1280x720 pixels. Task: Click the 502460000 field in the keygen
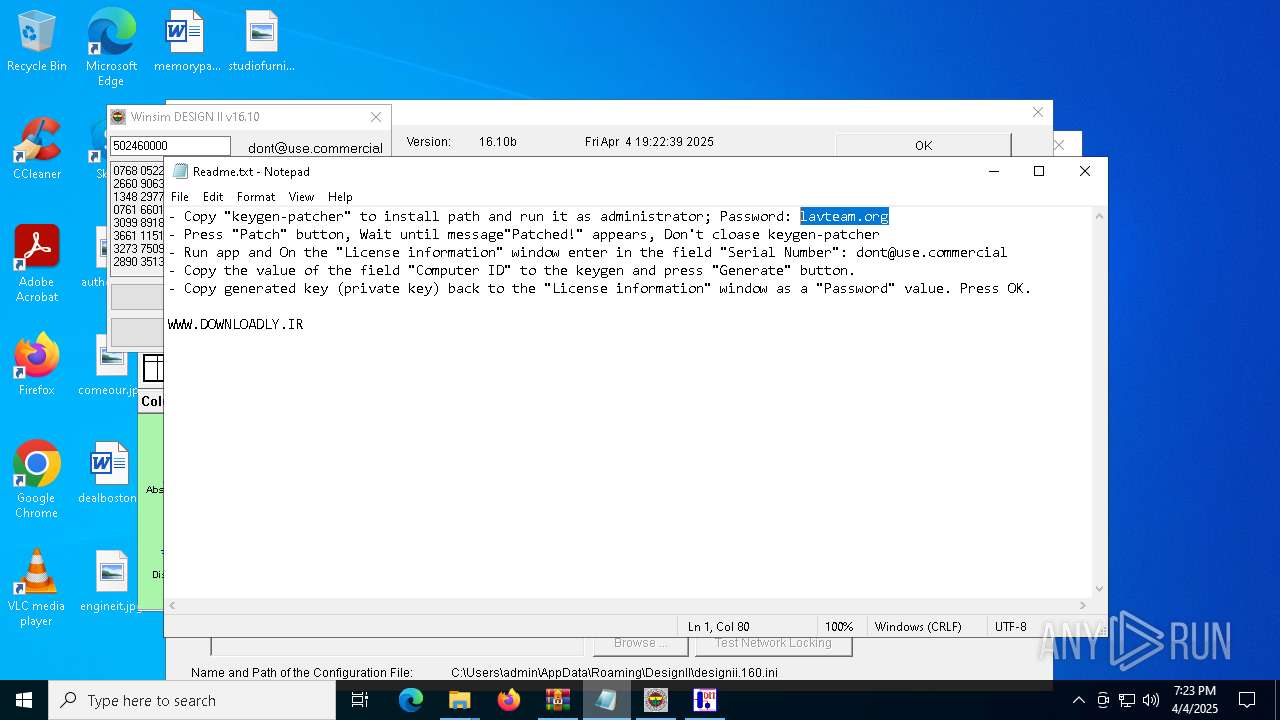[170, 146]
